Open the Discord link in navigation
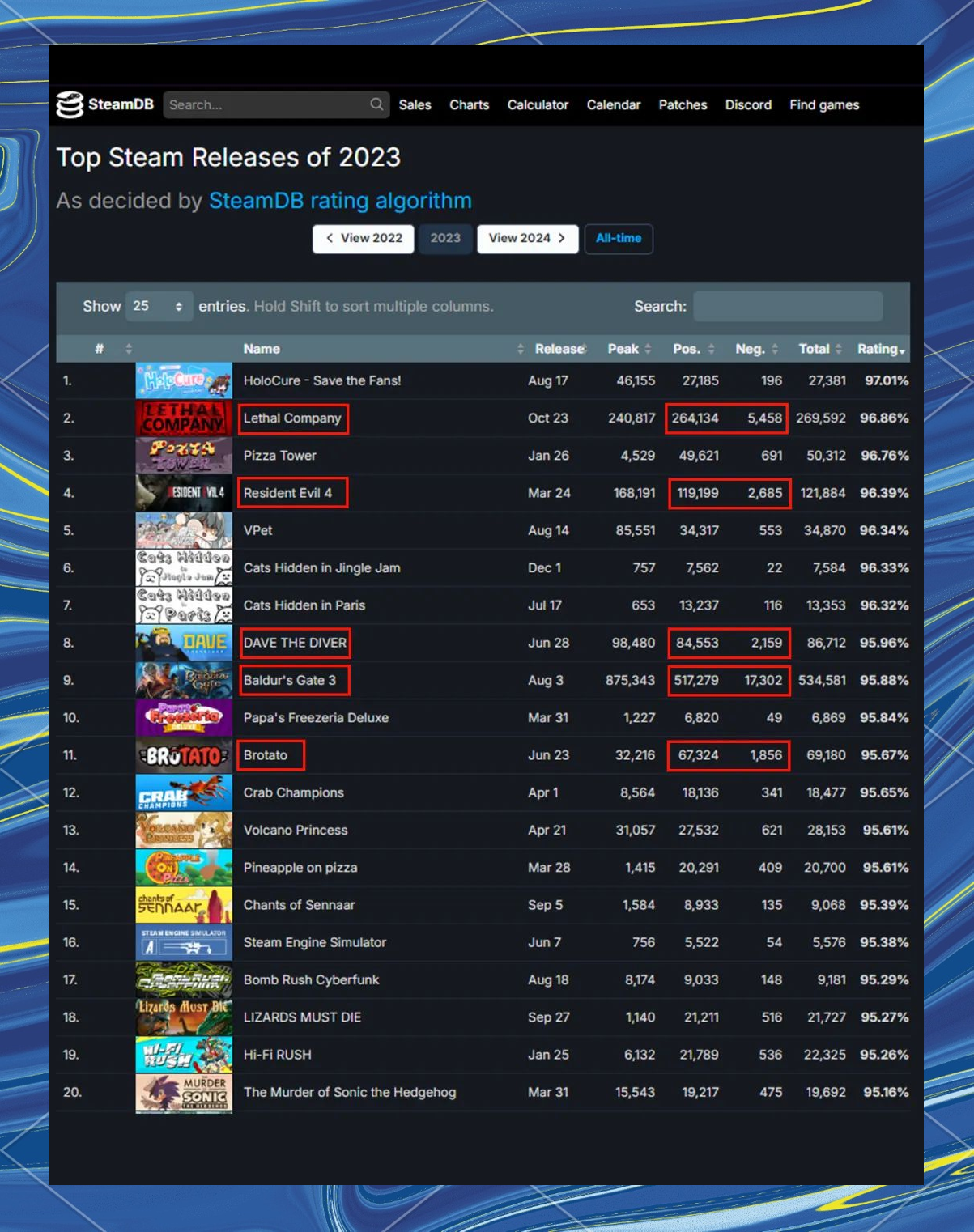Screen dimensions: 974x1232 pos(748,105)
